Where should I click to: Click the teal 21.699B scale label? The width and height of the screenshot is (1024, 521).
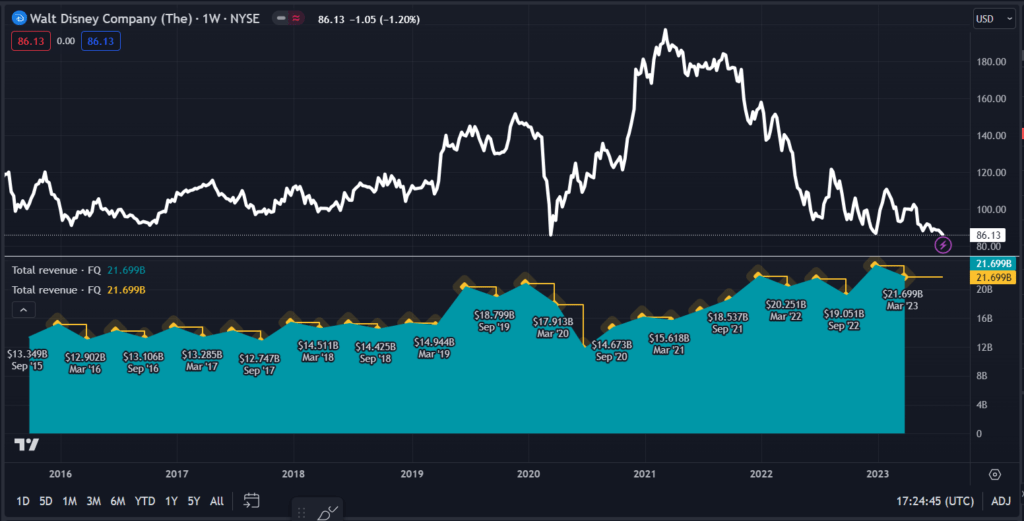click(x=993, y=264)
